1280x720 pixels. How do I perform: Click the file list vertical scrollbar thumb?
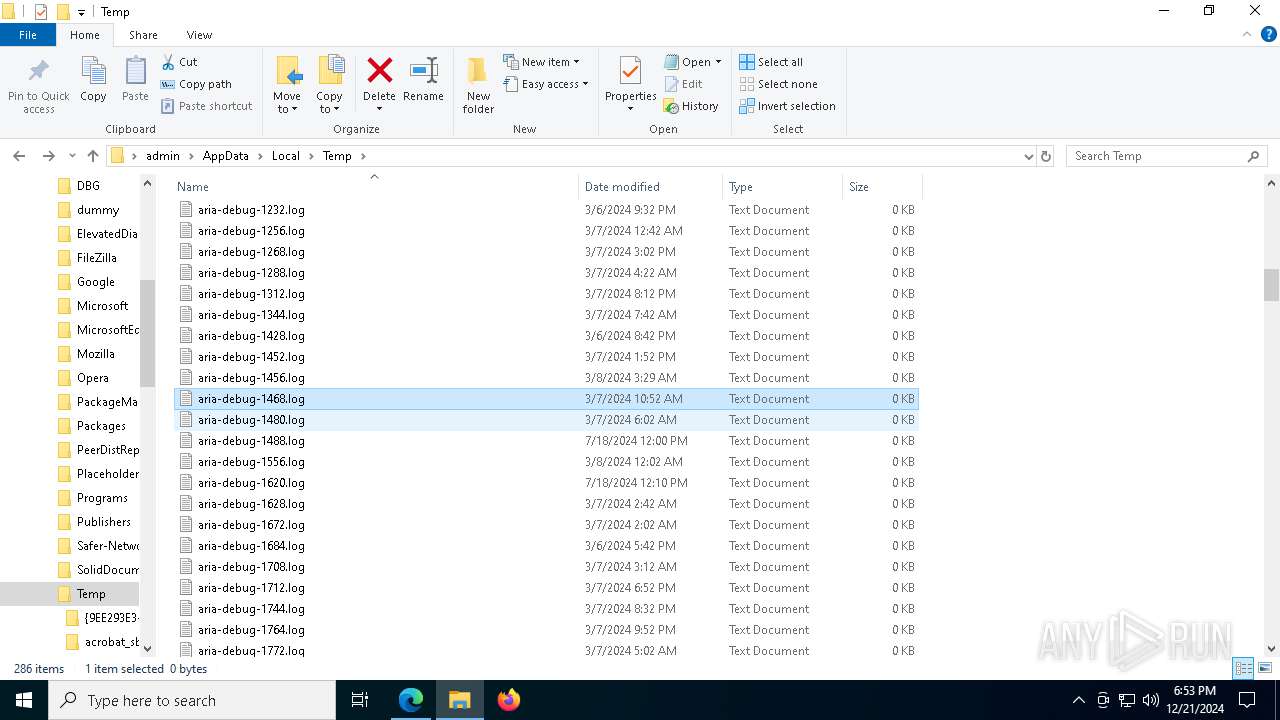pyautogui.click(x=1271, y=285)
